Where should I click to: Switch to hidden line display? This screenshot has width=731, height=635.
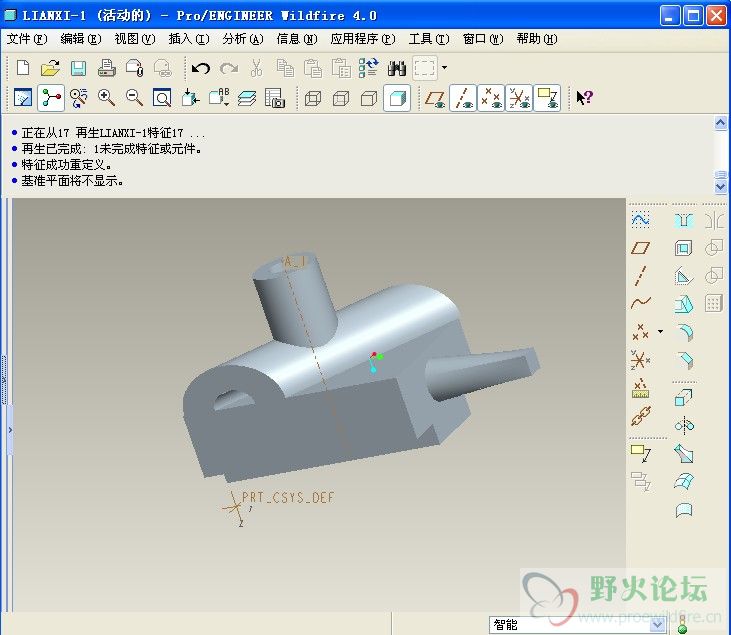click(341, 98)
